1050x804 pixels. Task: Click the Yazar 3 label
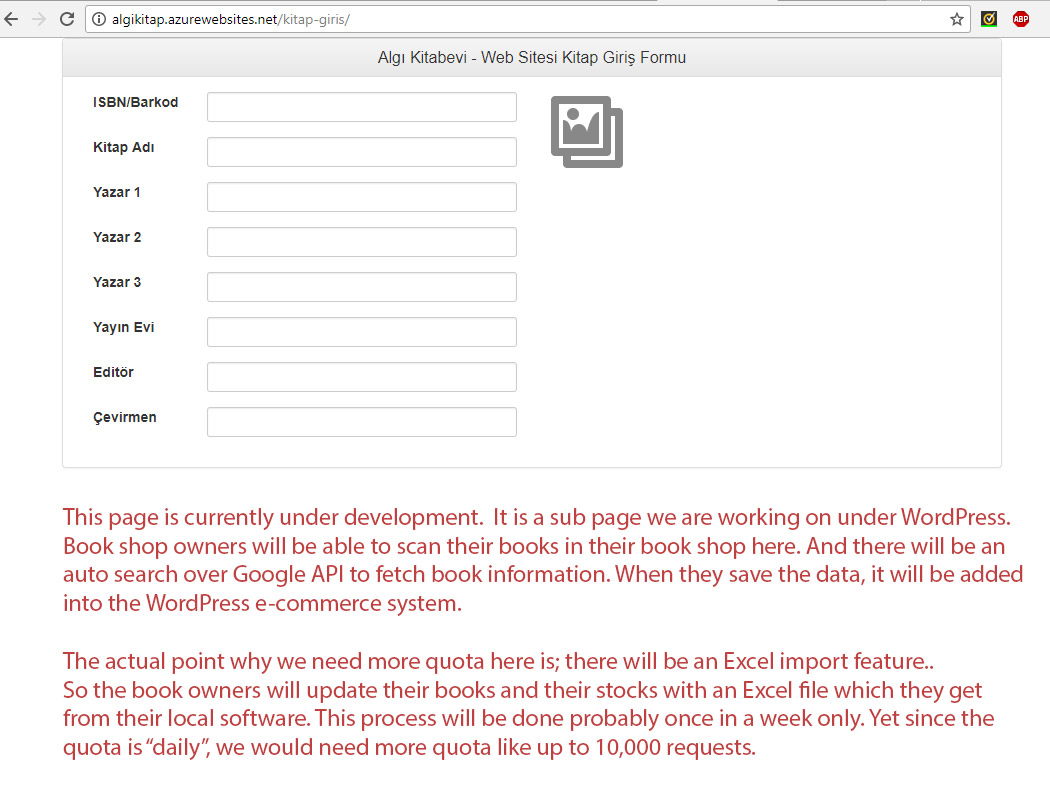coord(117,282)
